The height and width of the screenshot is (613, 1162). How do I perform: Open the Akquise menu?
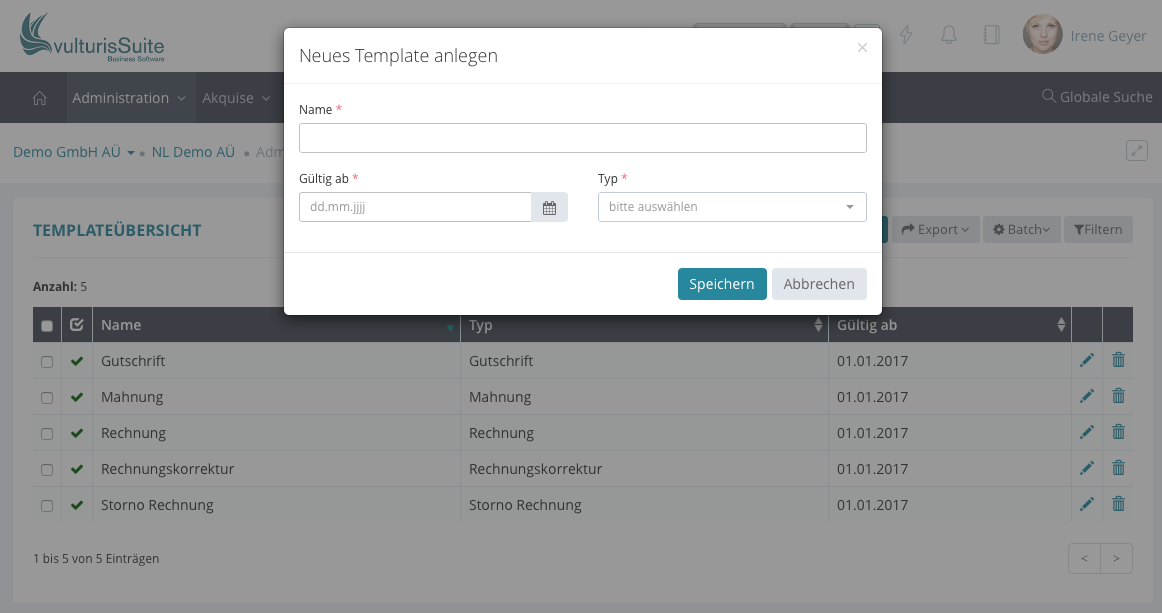(x=236, y=98)
